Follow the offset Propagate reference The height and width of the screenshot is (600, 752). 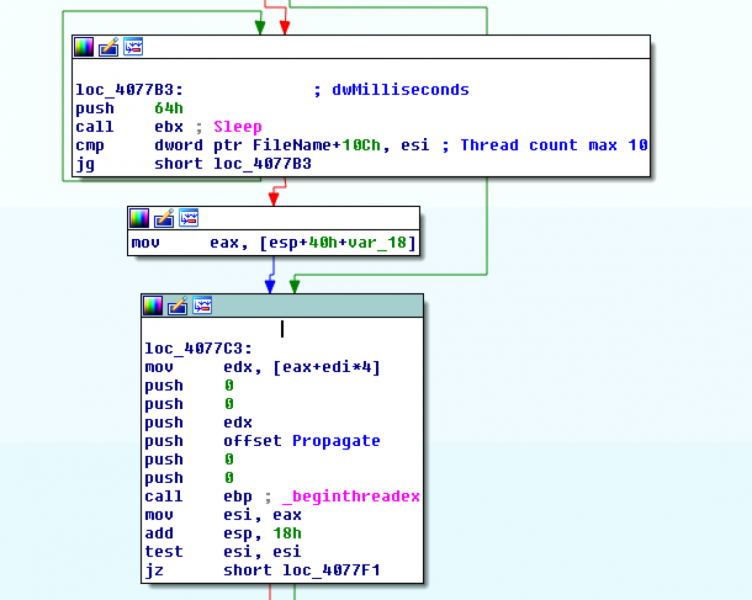[336, 441]
